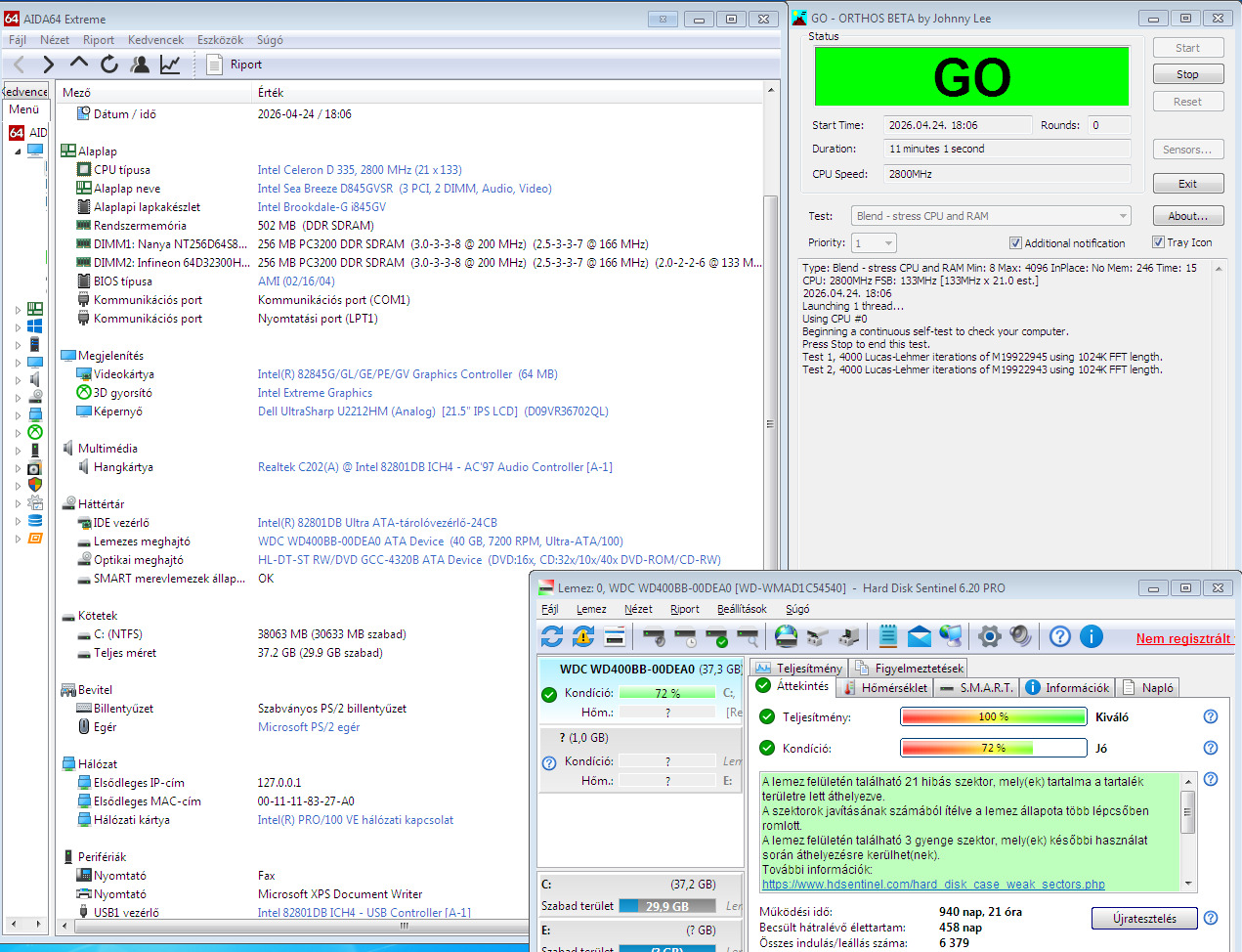Switch to the Hőmérséklet tab
The height and width of the screenshot is (952, 1242).
coord(884,687)
